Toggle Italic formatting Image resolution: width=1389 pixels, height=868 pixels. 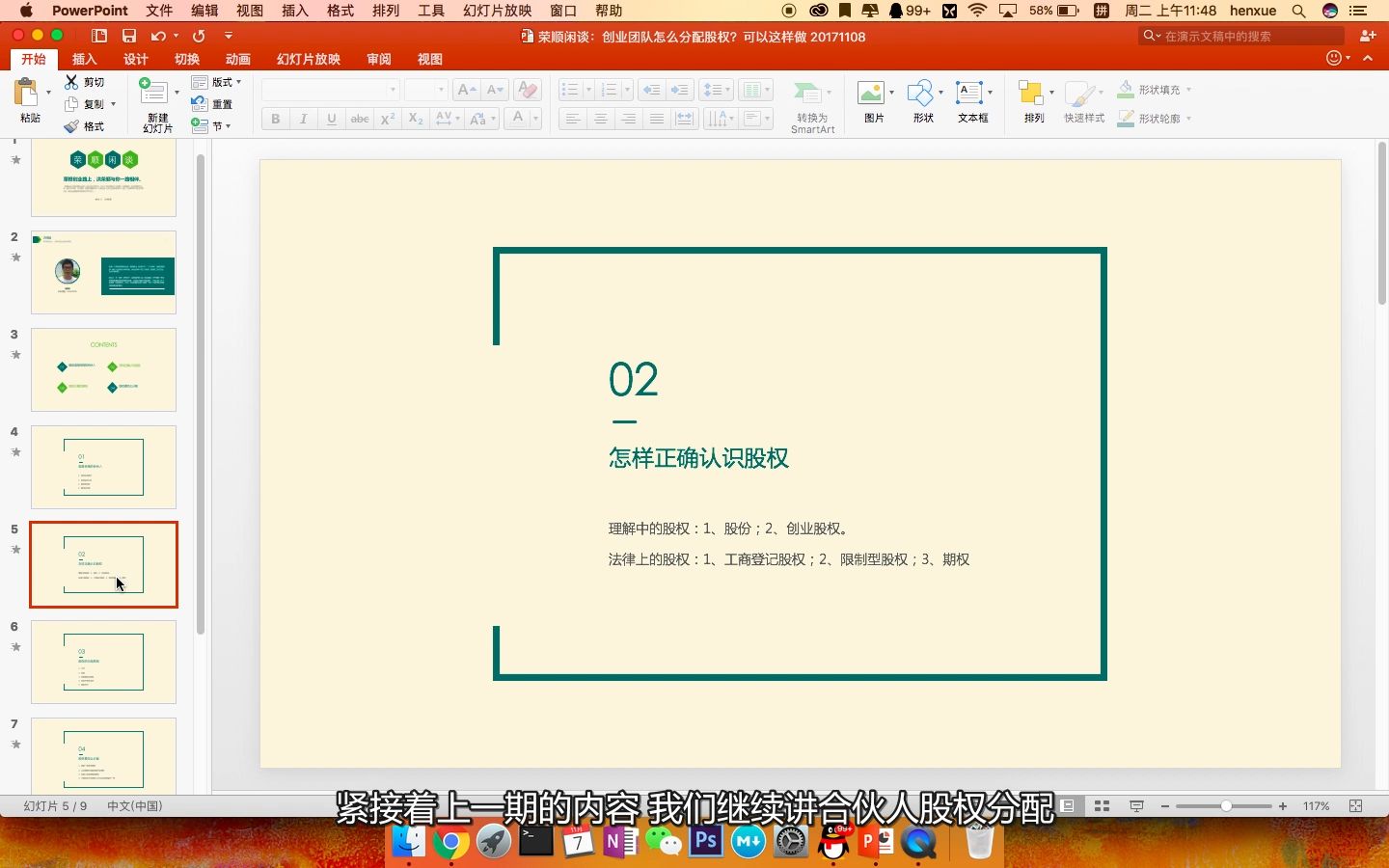click(x=304, y=119)
